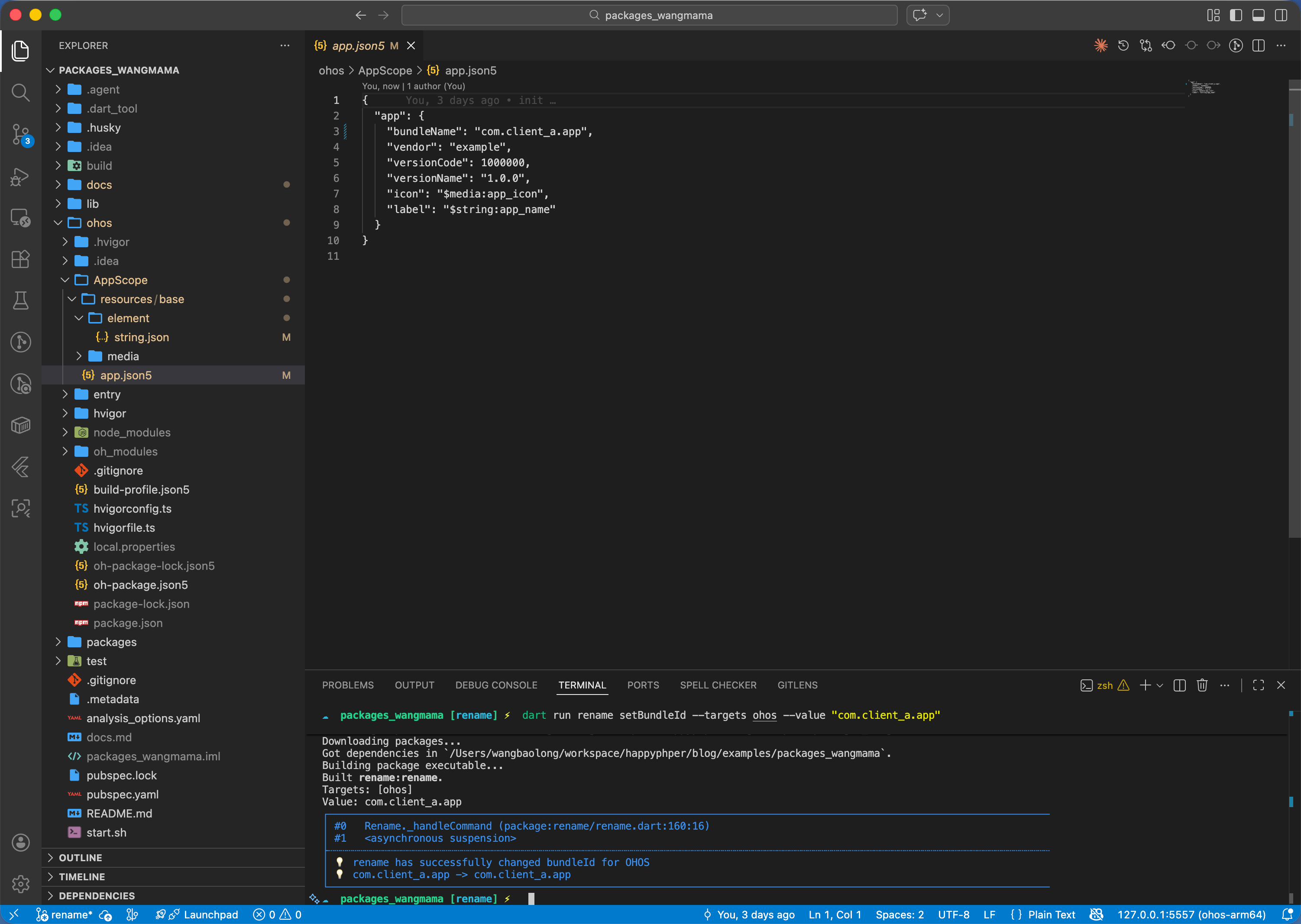Toggle the bottom Panel visibility
This screenshot has width=1301, height=924.
coord(1258,15)
